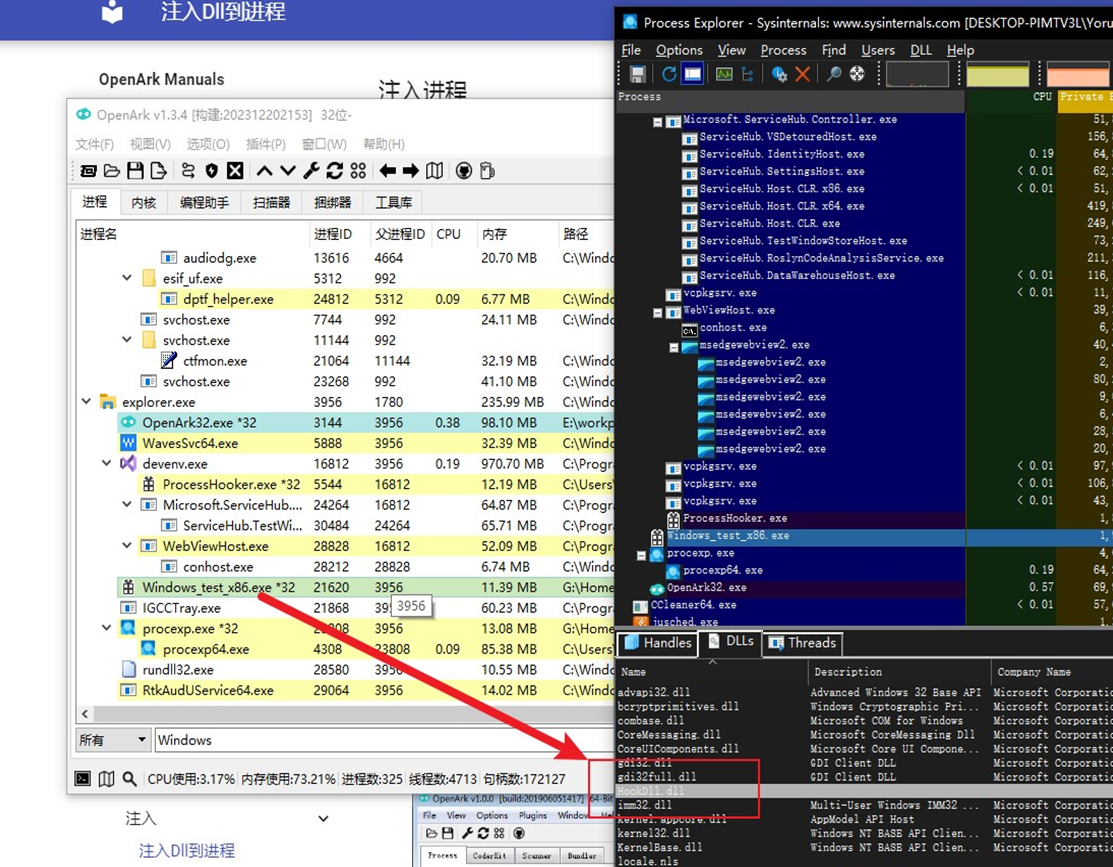Click the Find magnifier icon in Process Explorer
The width and height of the screenshot is (1113, 867).
(834, 74)
